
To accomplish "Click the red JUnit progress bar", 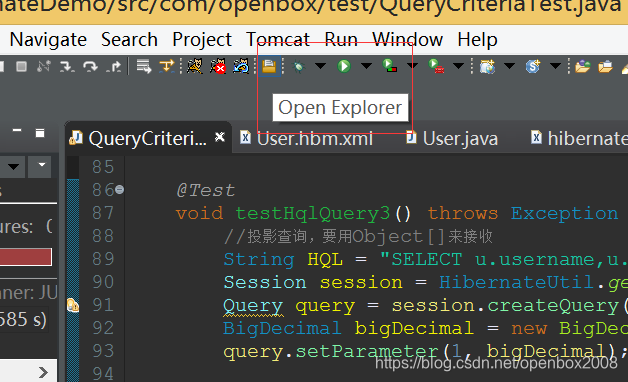I will [26, 257].
